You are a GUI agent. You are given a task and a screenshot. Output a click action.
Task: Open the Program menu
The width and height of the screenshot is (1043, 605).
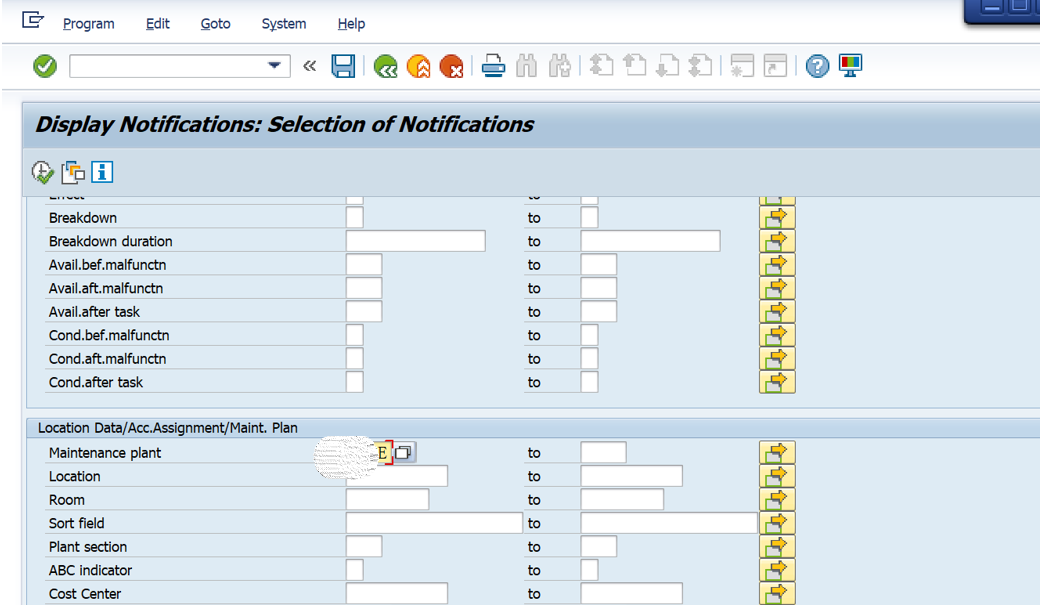(88, 23)
